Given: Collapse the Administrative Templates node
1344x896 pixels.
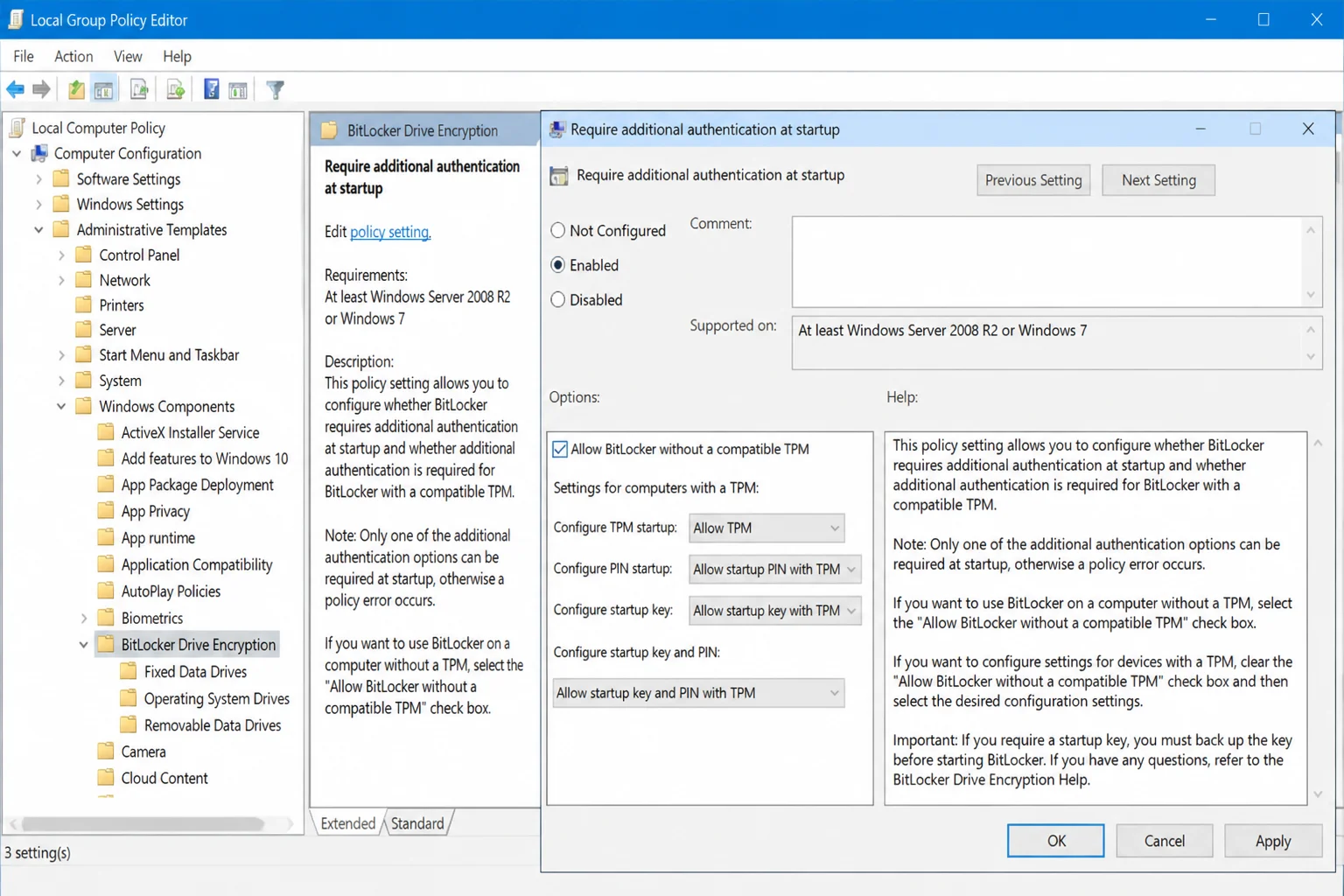Looking at the screenshot, I should point(38,230).
